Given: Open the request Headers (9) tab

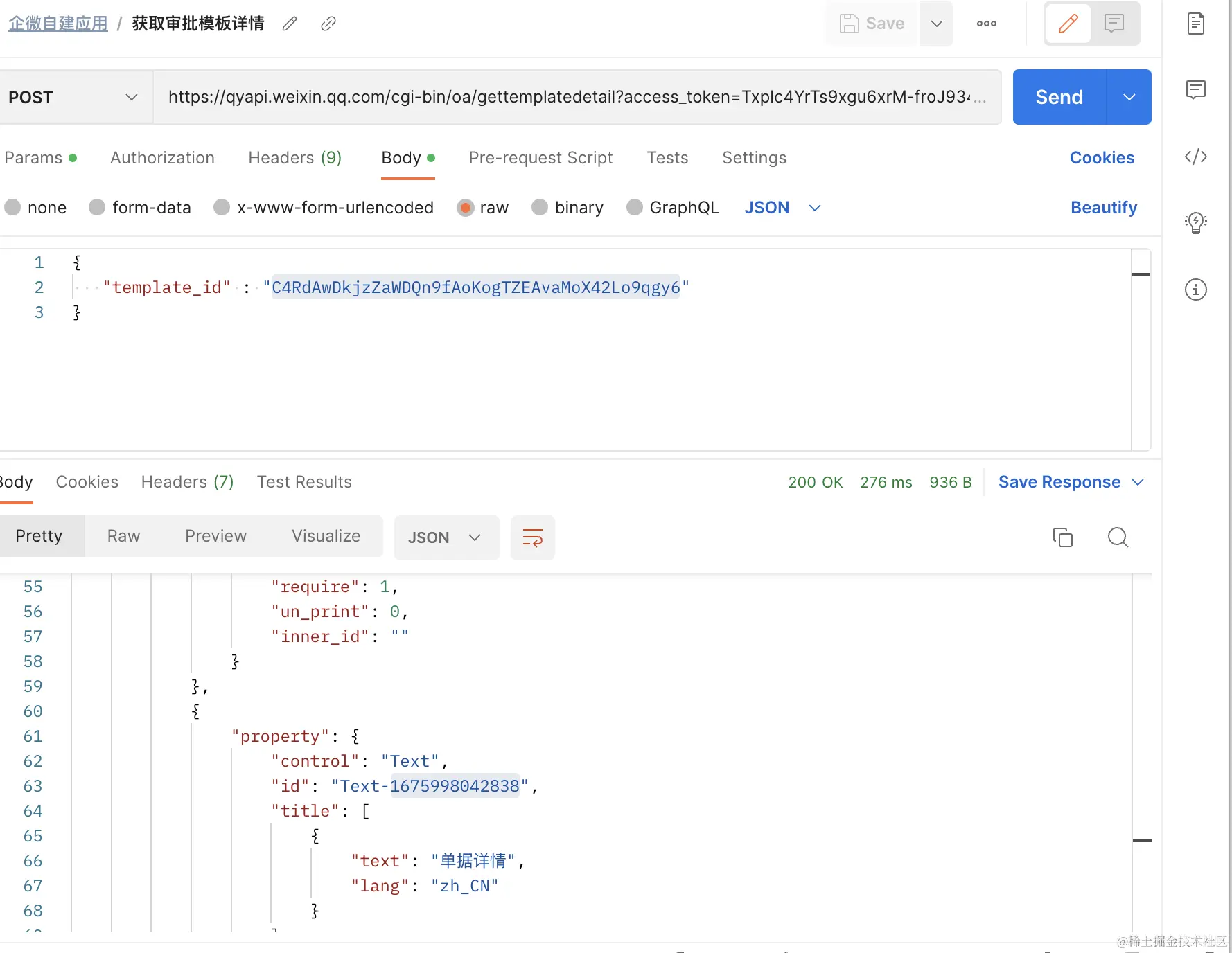Looking at the screenshot, I should pos(295,158).
